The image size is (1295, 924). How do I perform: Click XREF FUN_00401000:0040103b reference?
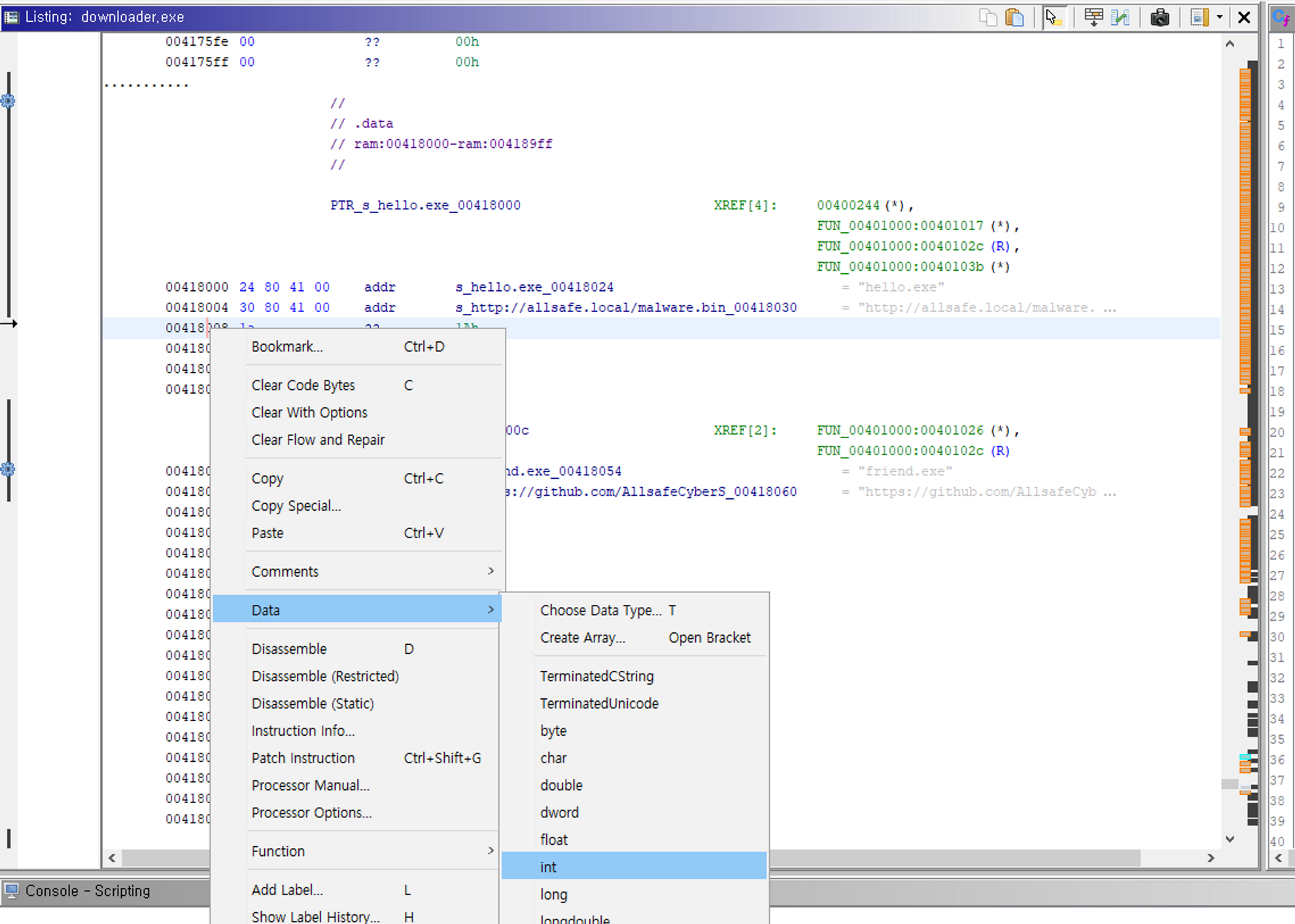click(900, 267)
